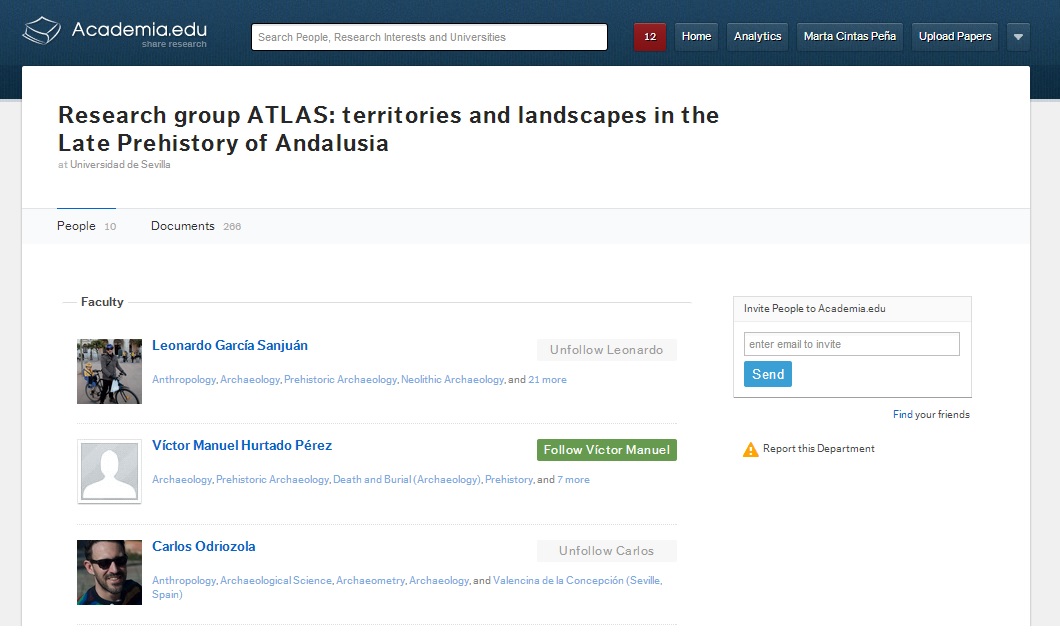Toggle Unfollow Carlos button
Screen dimensions: 1060x638
point(606,551)
